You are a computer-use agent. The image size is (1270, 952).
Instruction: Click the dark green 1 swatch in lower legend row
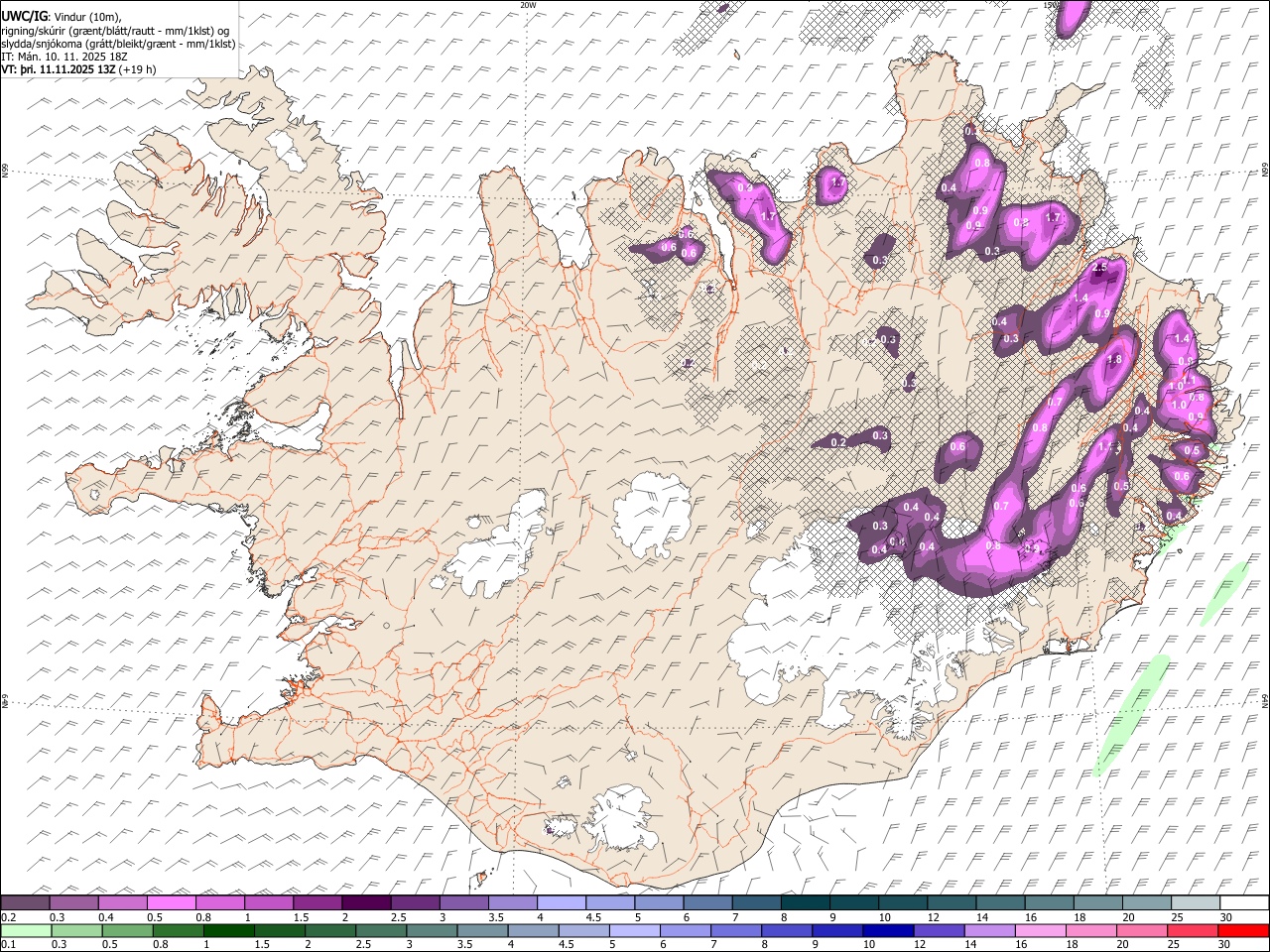[x=228, y=930]
